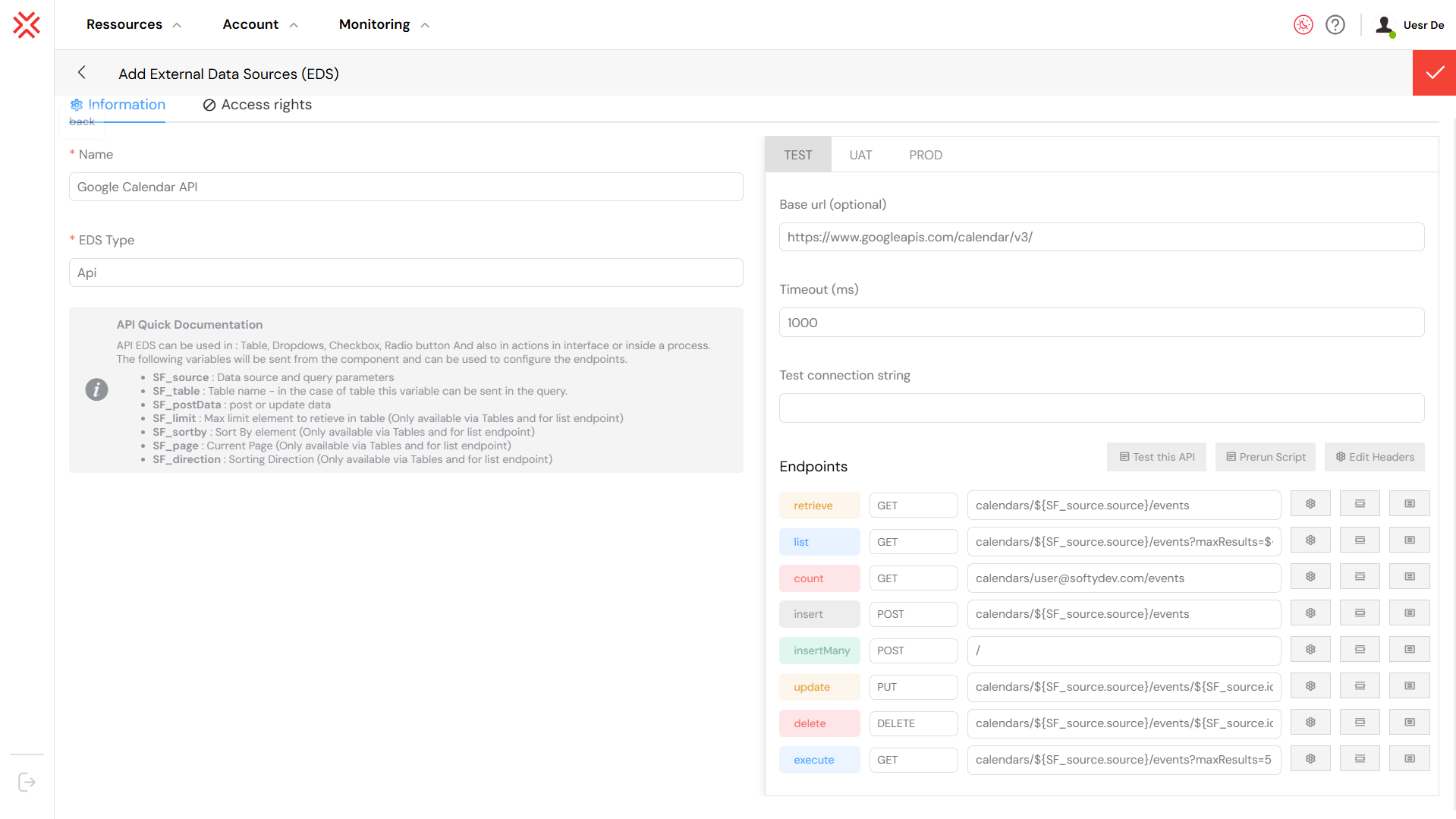The image size is (1456, 819).
Task: Click the execute endpoint label
Action: click(819, 760)
